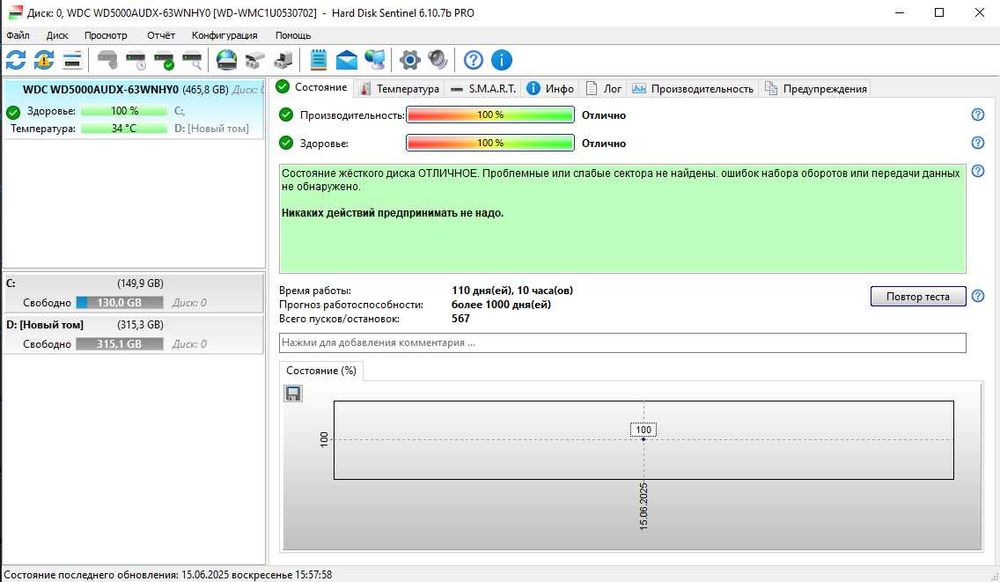Click the Отлично label next to Здоровье
The image size is (1000, 582).
click(x=603, y=143)
